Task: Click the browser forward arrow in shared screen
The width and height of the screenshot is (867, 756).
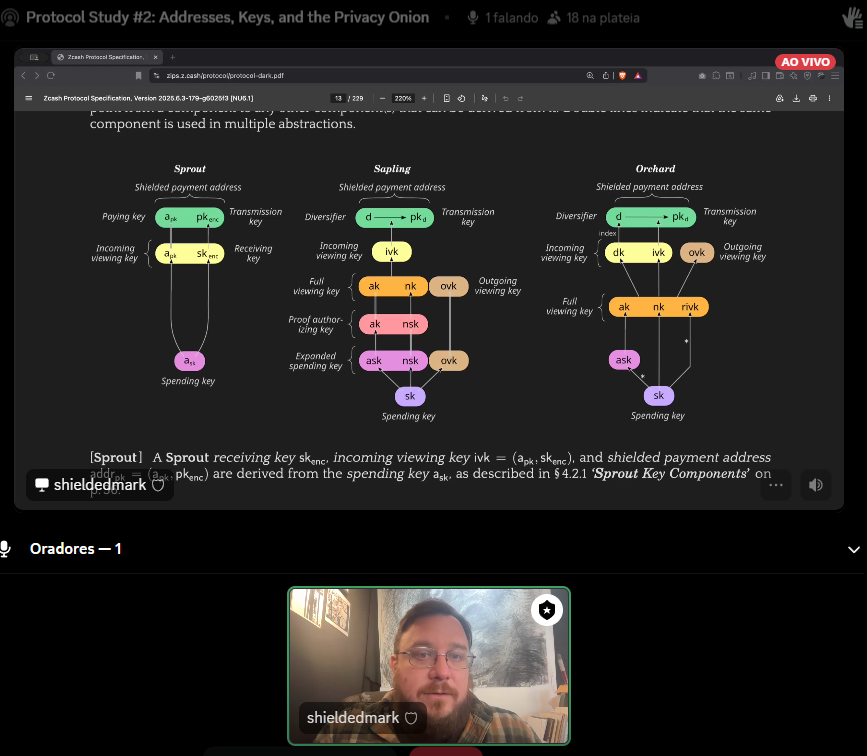Action: tap(36, 76)
